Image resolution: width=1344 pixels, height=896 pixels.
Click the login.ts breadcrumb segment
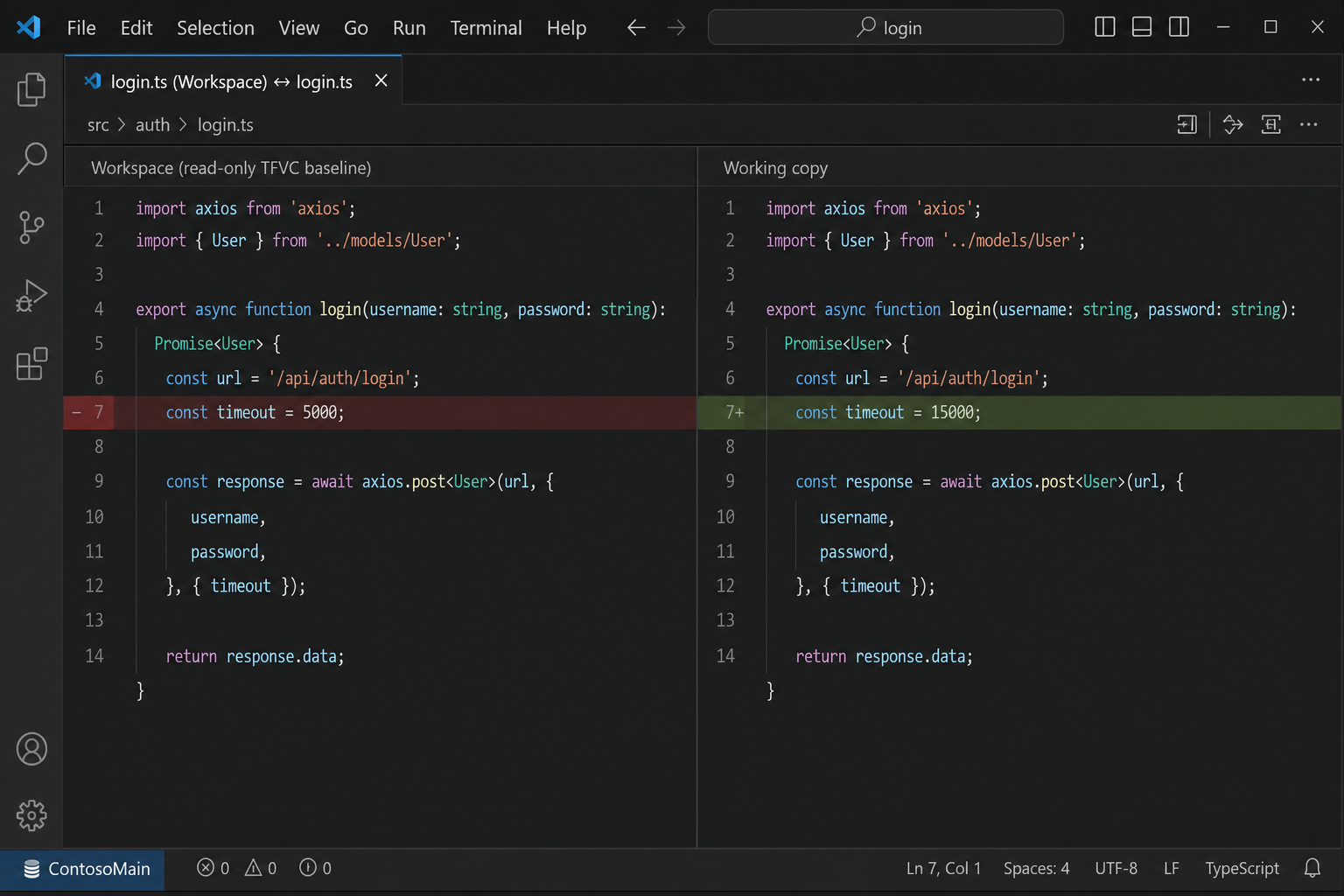pos(225,125)
